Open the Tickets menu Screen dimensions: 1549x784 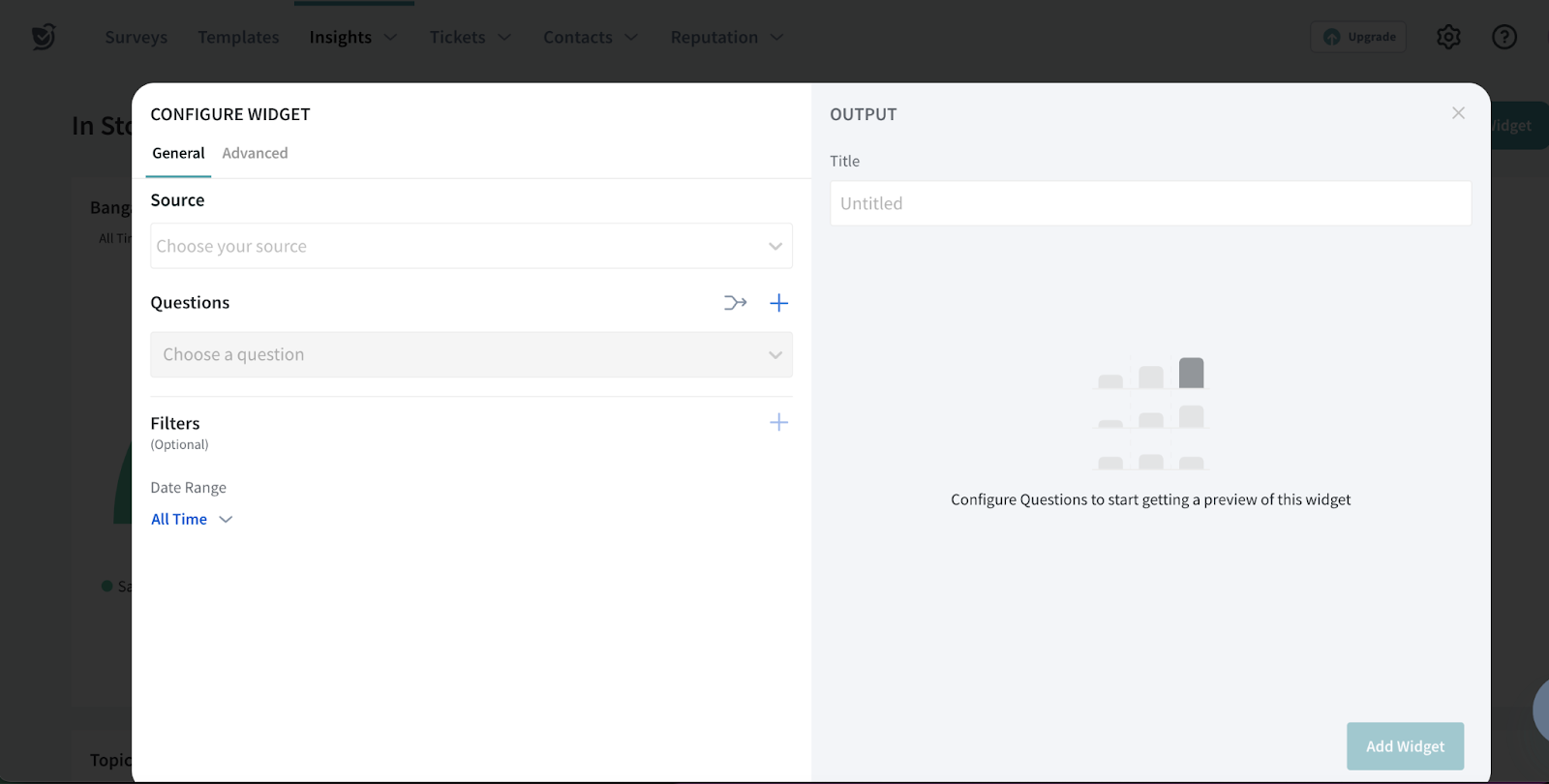pos(470,37)
